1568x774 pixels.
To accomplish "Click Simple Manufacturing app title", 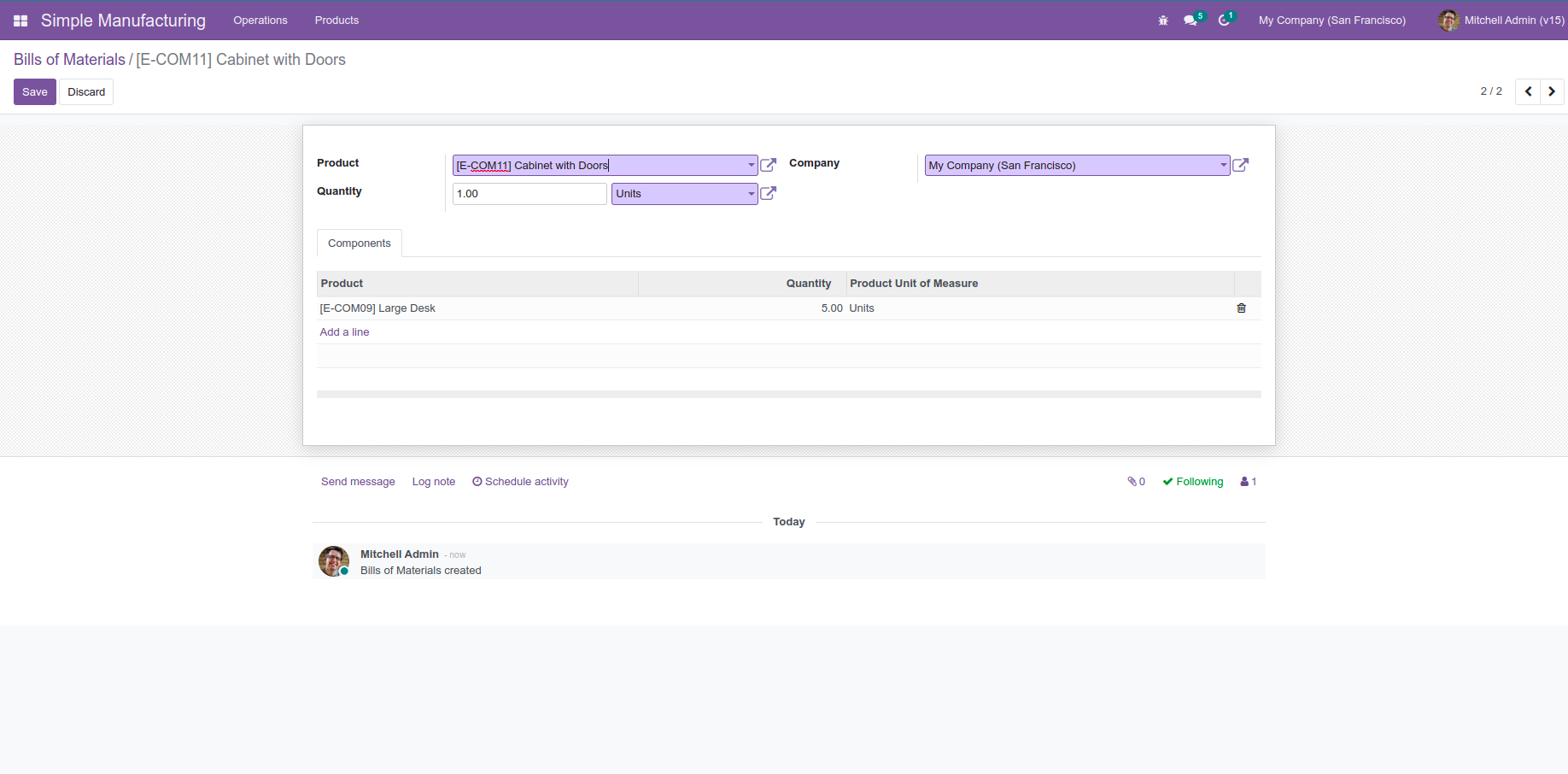I will pos(123,21).
